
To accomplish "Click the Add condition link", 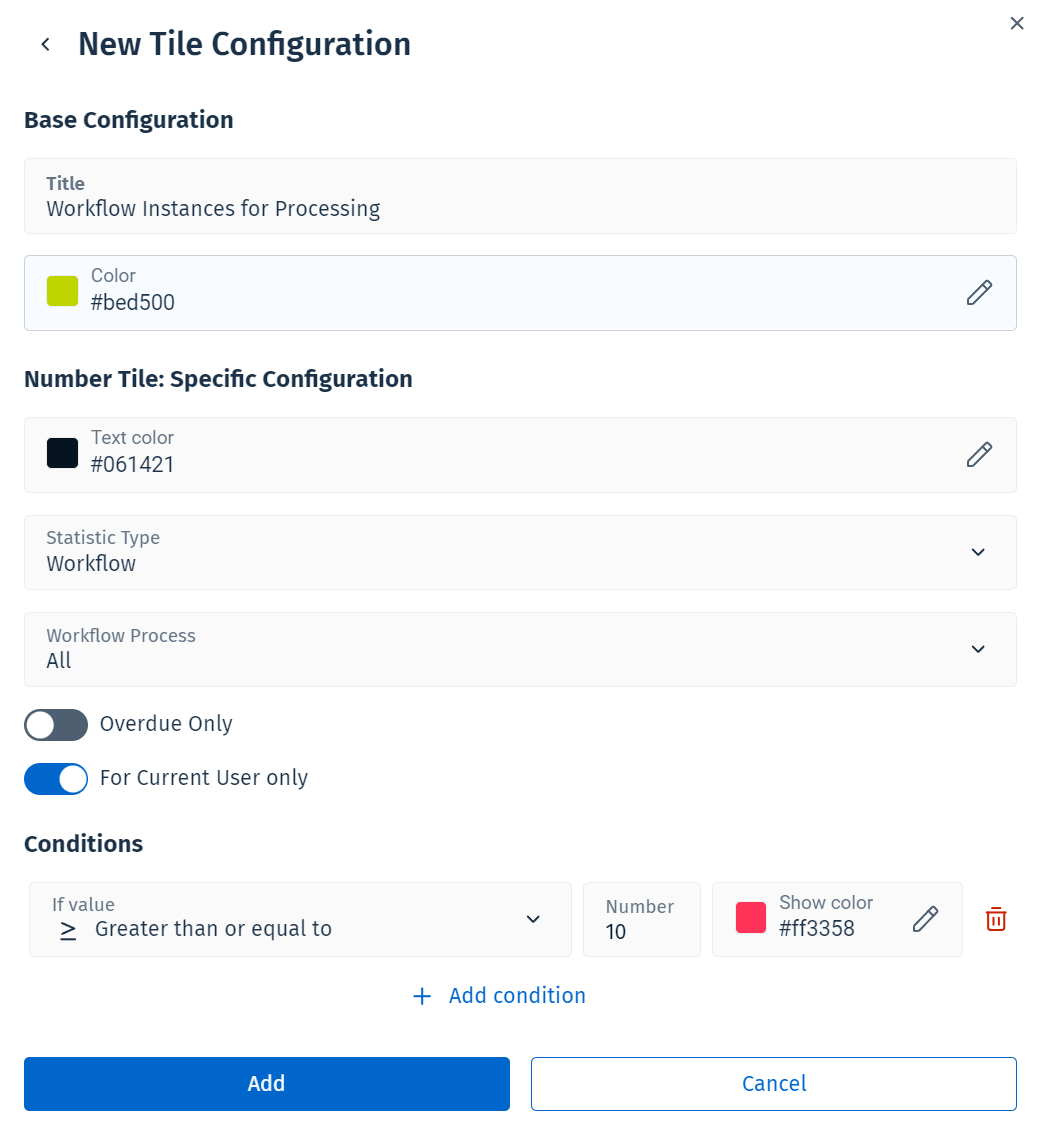I will 516,996.
